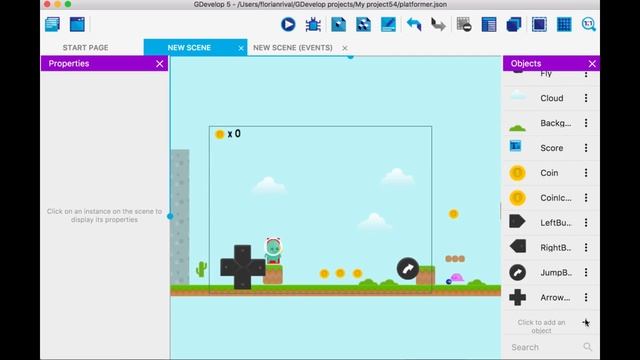This screenshot has height=360, width=640.
Task: Click the second blue toolbar icon beside project manager
Action: point(77,24)
